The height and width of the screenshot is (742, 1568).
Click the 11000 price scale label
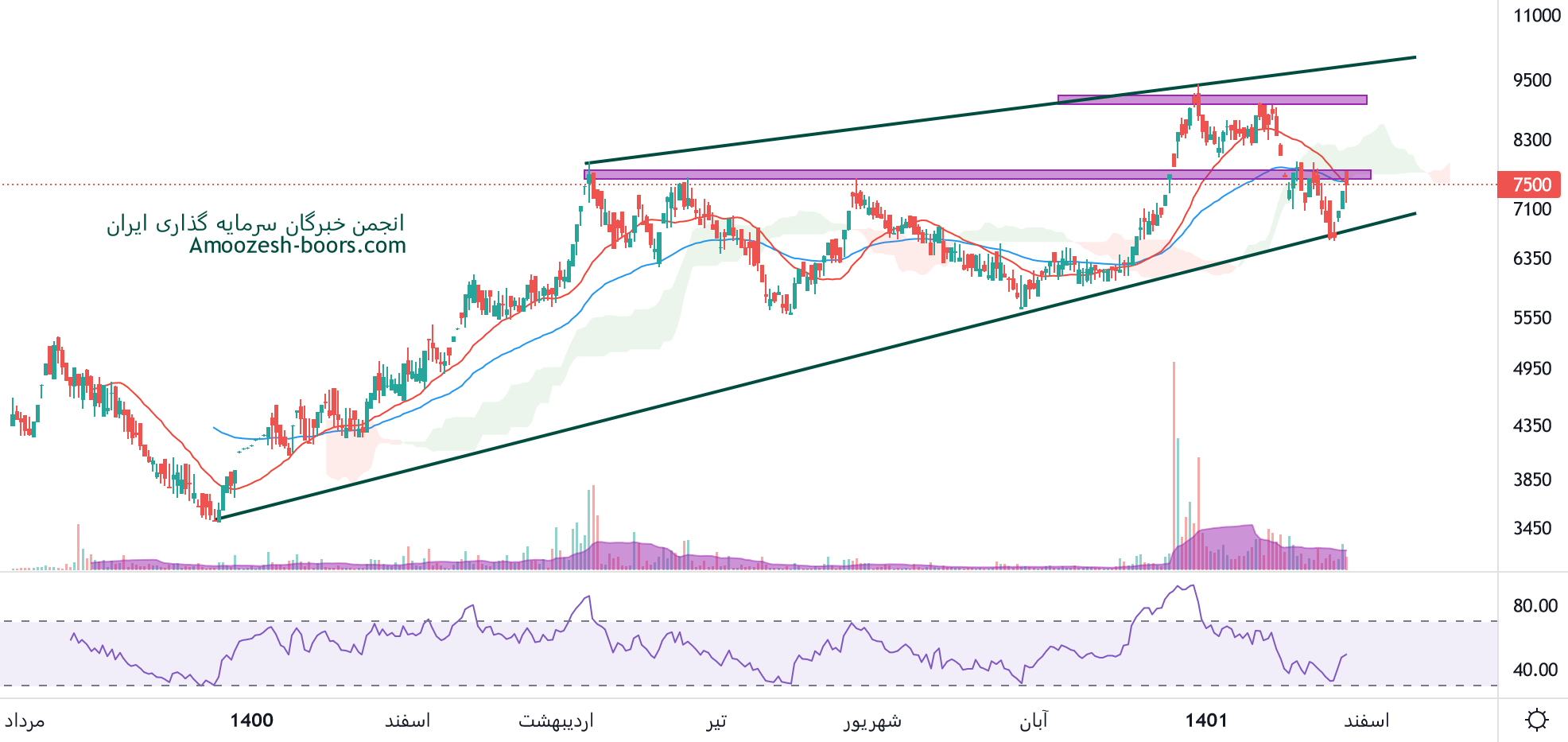1536,16
